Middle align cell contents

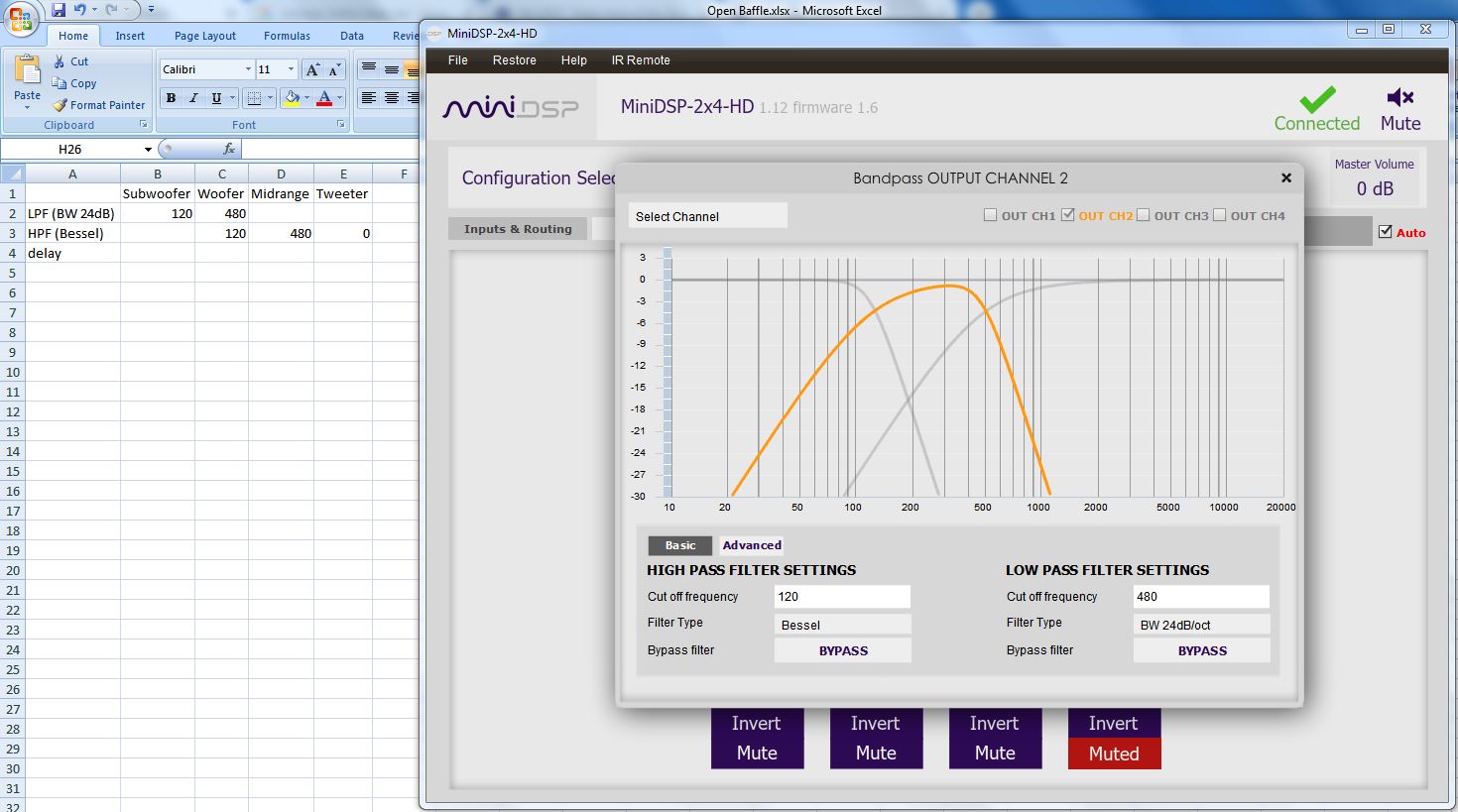point(392,69)
